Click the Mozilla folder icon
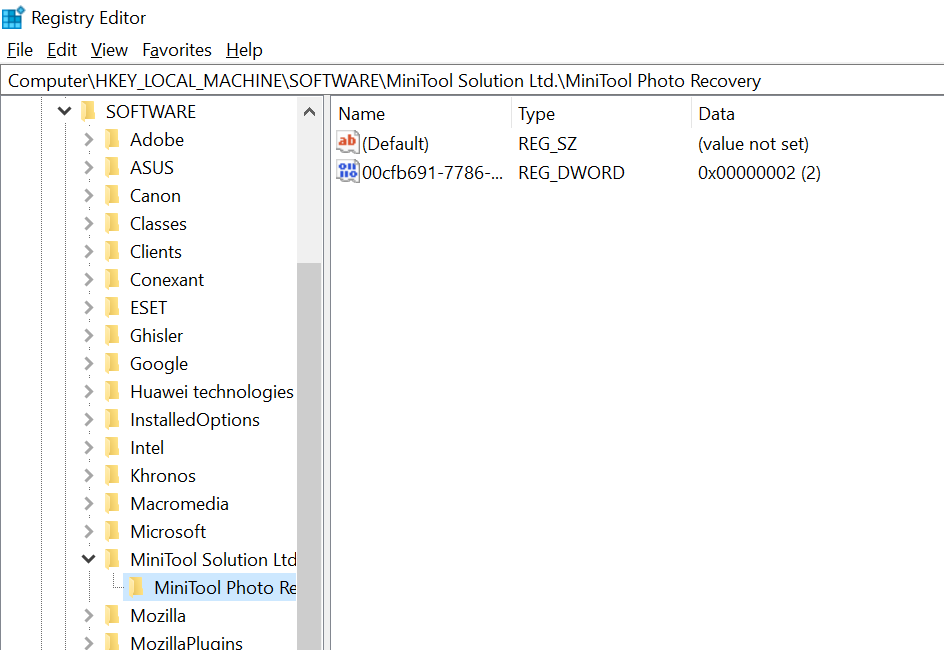Image resolution: width=944 pixels, height=650 pixels. [x=113, y=616]
